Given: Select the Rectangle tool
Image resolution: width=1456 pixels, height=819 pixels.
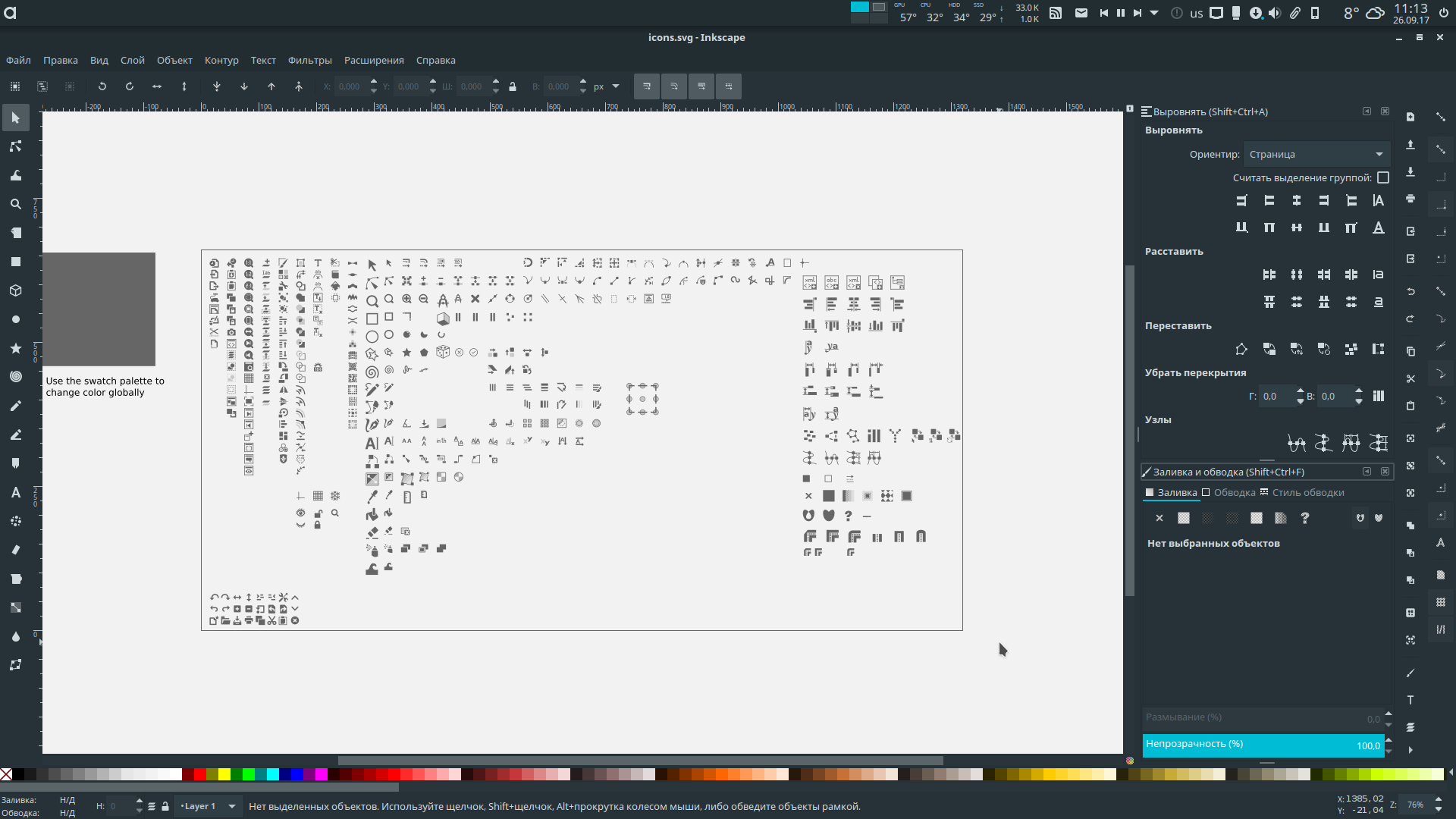Looking at the screenshot, I should (x=15, y=262).
